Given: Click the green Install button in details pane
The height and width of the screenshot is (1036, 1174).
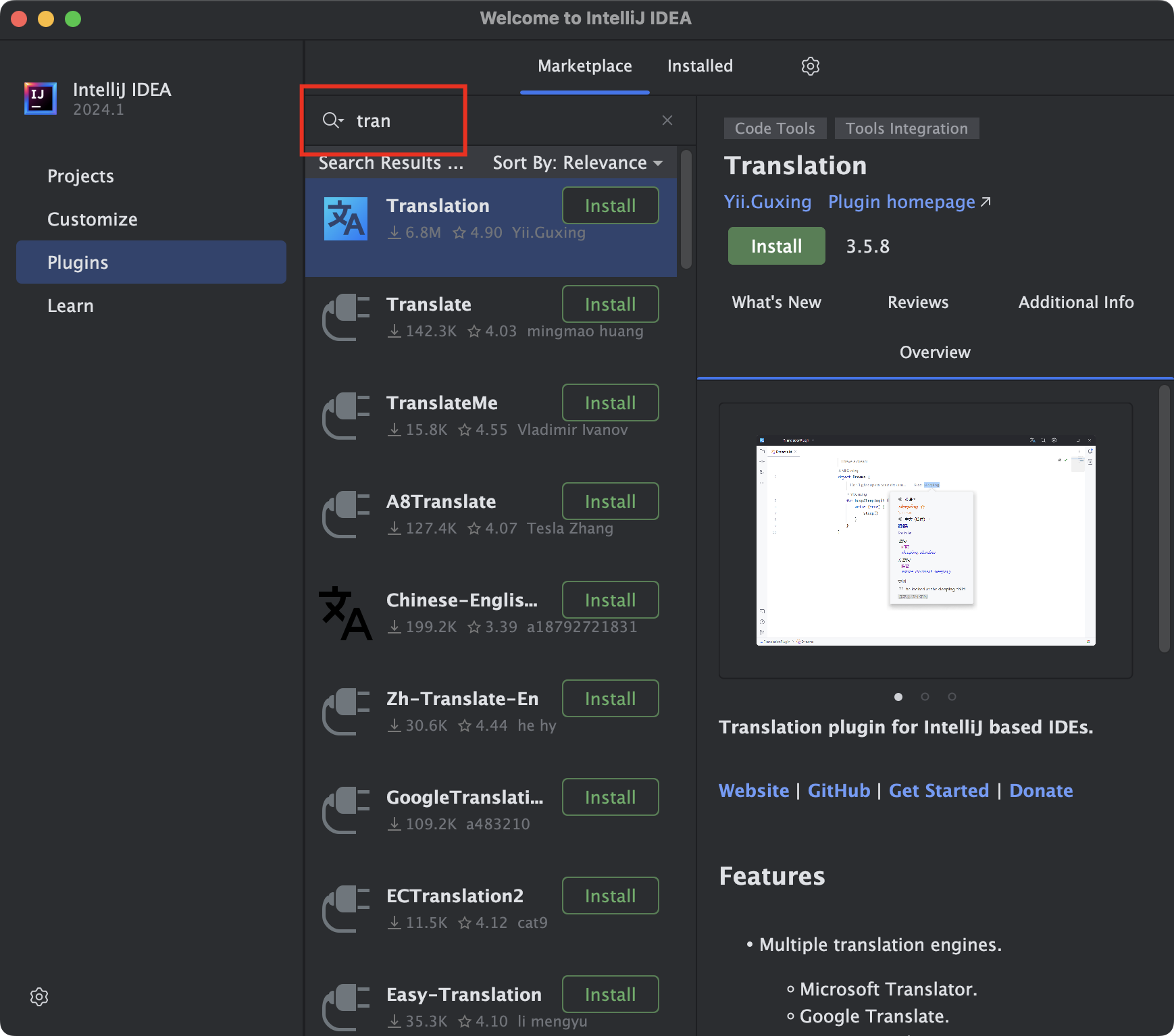Looking at the screenshot, I should (777, 246).
